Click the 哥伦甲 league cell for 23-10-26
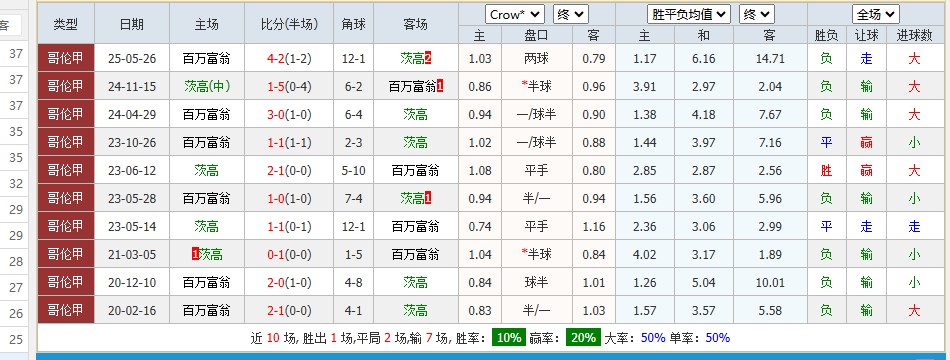Viewport: 950px width, 360px height. (65, 142)
